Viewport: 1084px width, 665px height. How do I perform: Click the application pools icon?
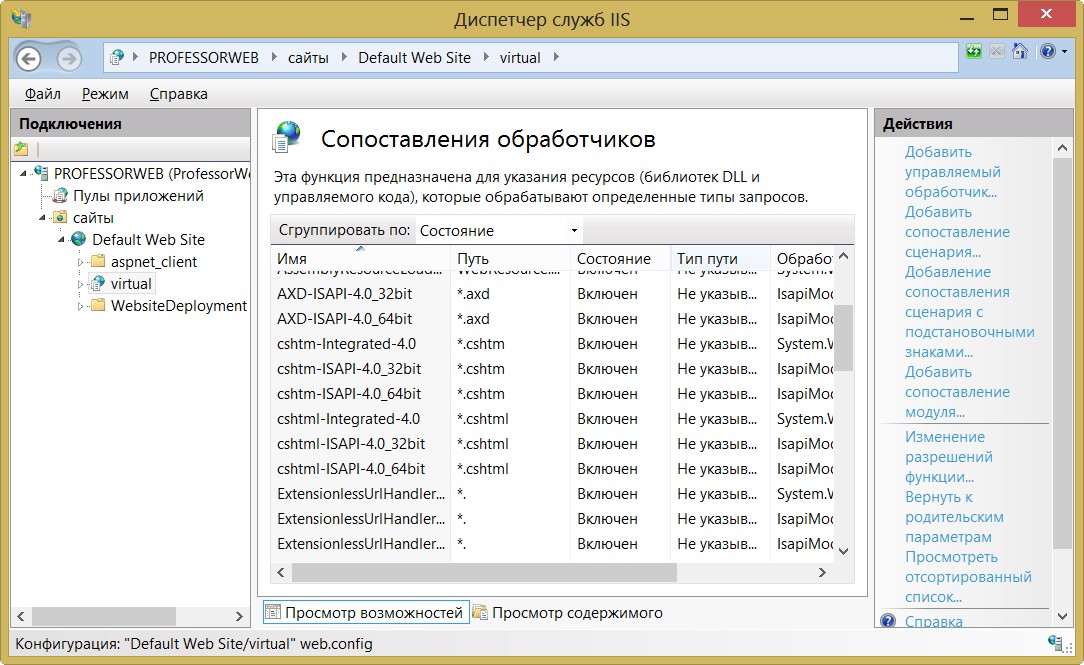tap(61, 196)
